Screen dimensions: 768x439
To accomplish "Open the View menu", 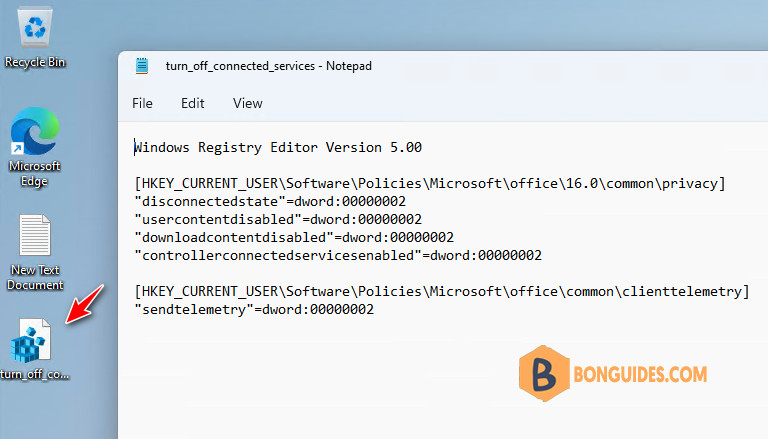I will click(x=247, y=103).
